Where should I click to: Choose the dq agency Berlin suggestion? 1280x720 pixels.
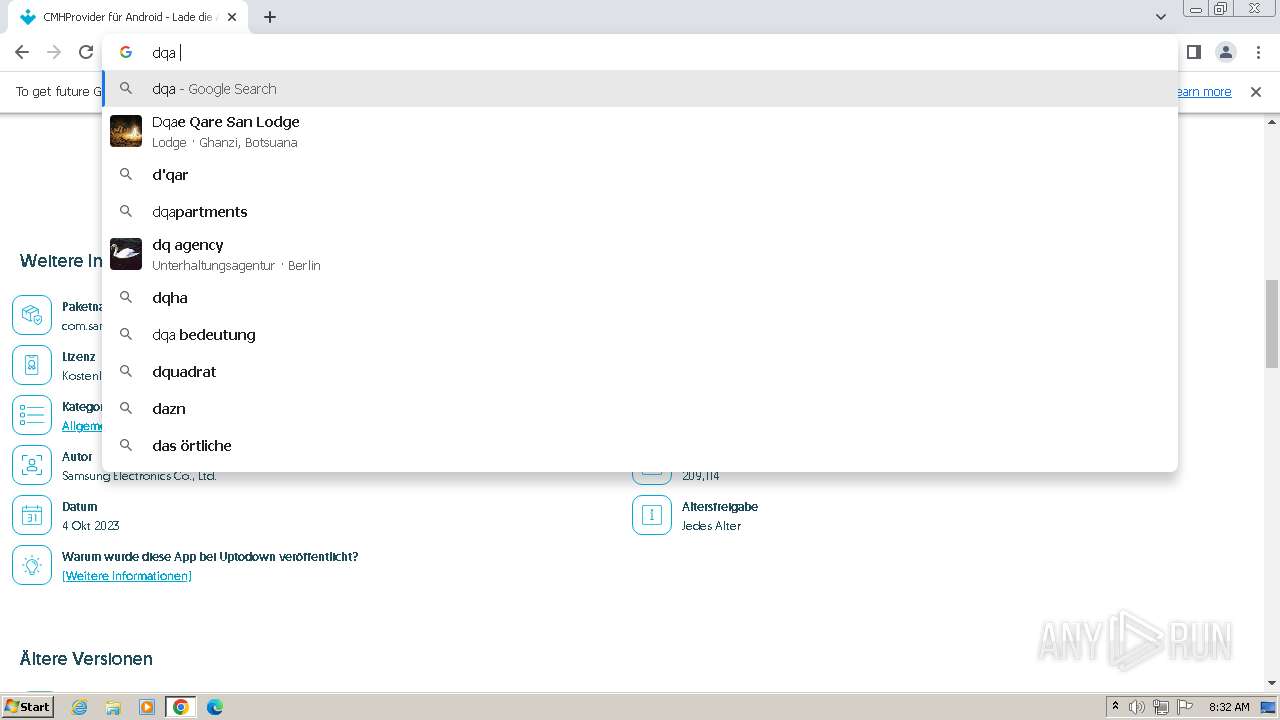coord(640,254)
